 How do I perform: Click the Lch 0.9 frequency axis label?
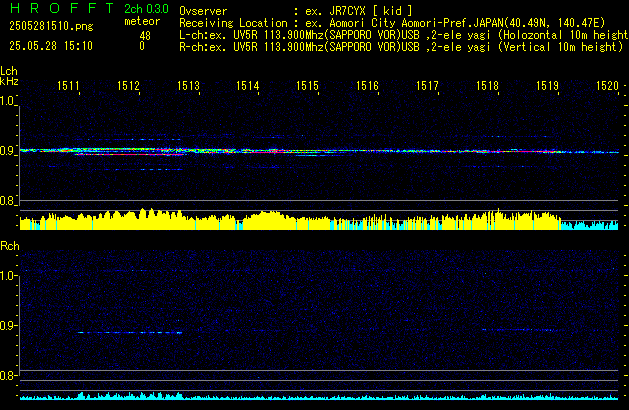click(x=7, y=151)
